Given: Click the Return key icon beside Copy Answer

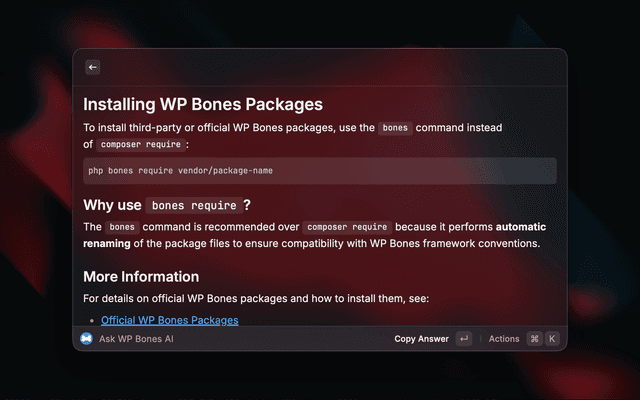Looking at the screenshot, I should 464,339.
